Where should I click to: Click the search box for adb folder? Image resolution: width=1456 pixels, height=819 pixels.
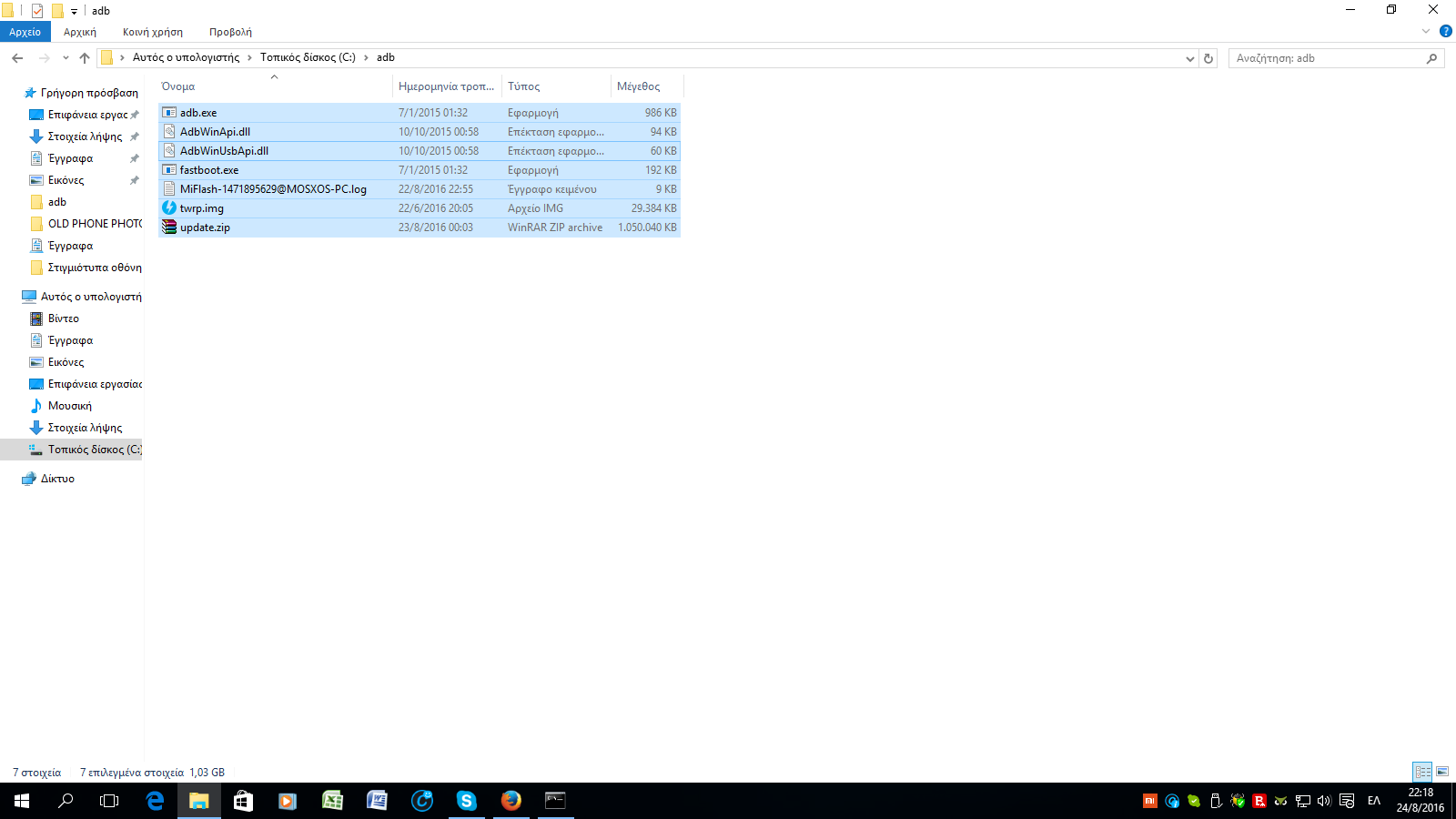tap(1327, 58)
